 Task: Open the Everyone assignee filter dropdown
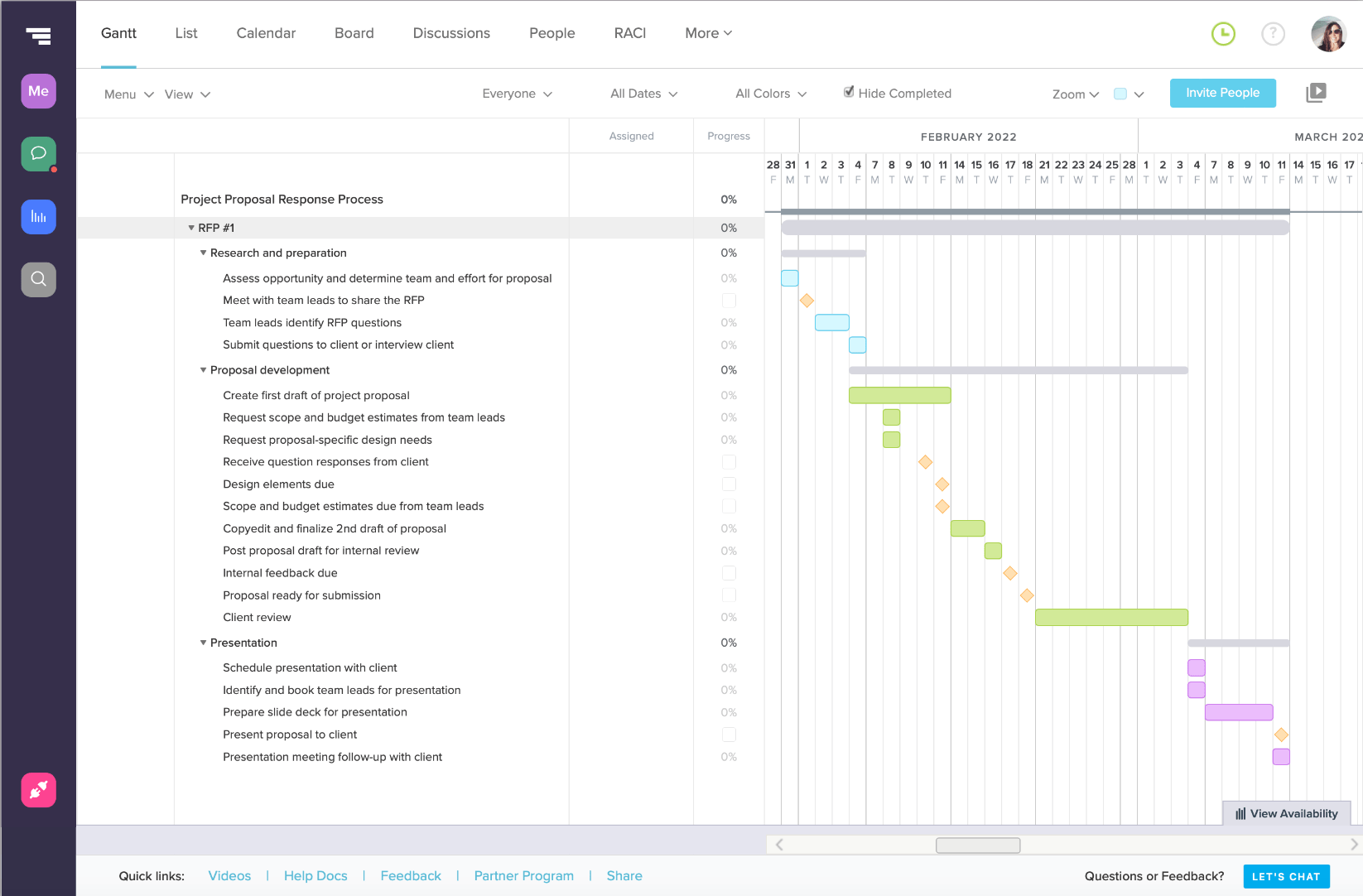pos(516,94)
